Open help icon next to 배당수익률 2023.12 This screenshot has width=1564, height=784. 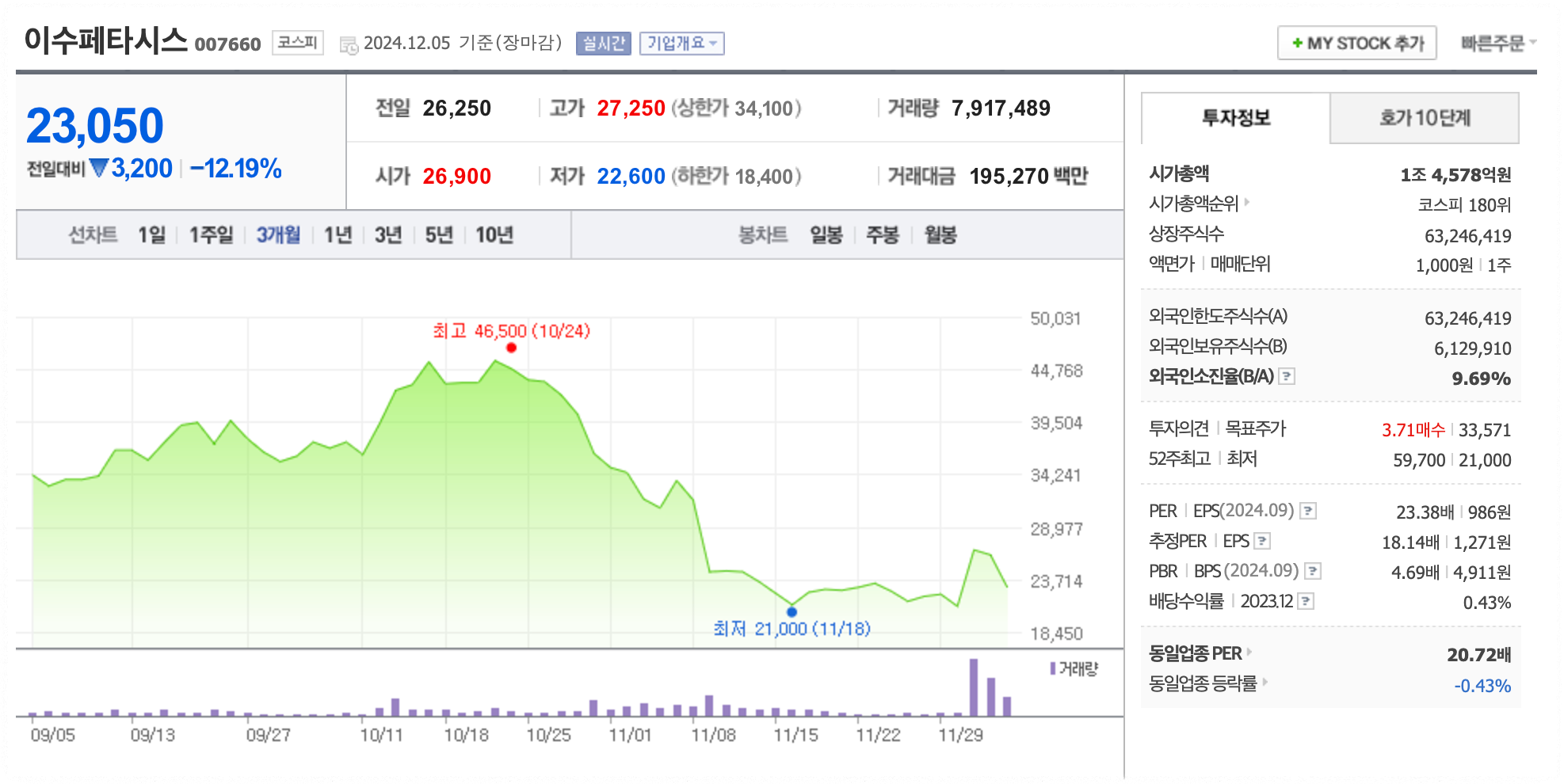pos(1307,601)
